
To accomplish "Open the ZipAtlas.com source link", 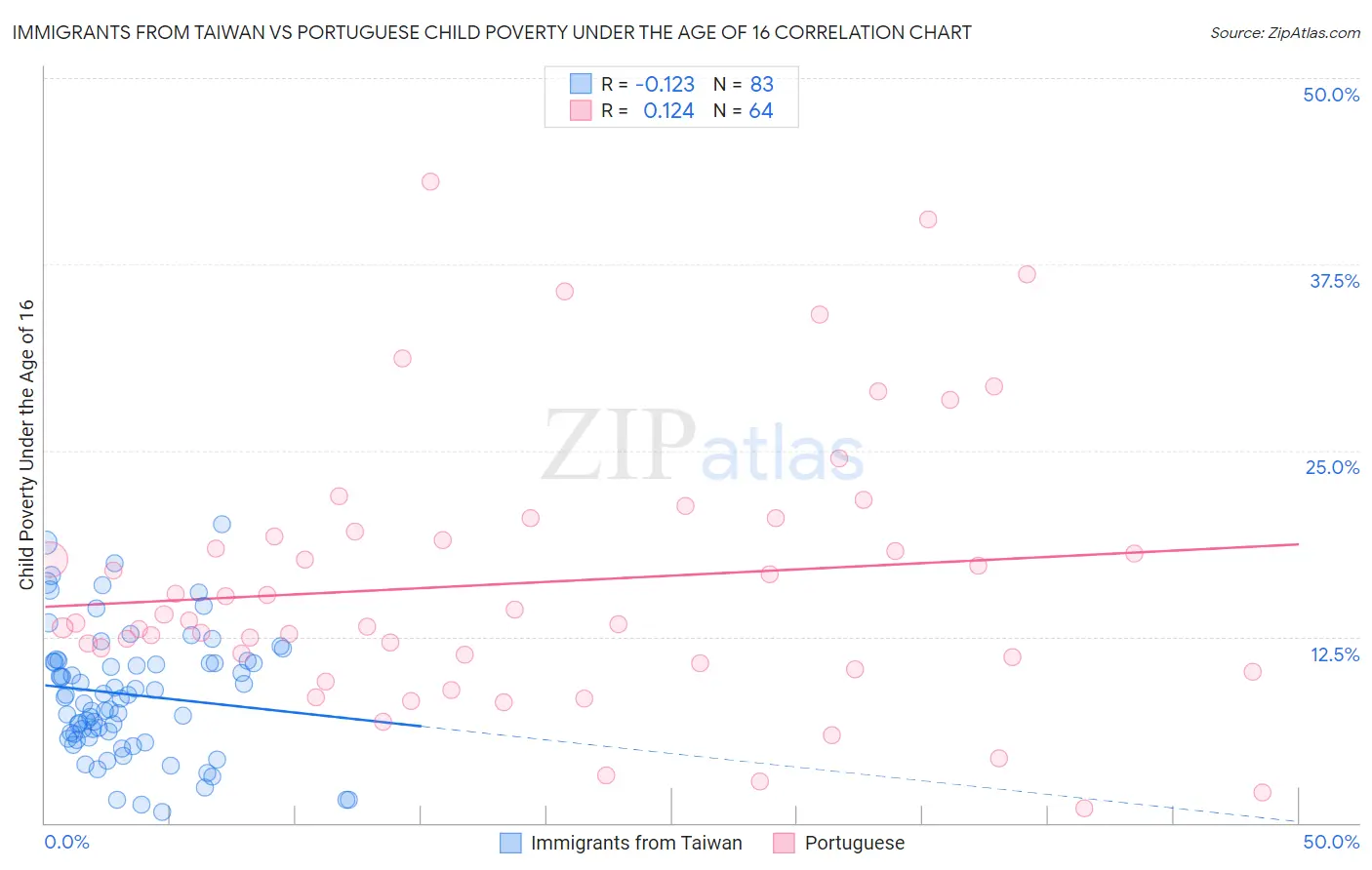I will (1284, 33).
